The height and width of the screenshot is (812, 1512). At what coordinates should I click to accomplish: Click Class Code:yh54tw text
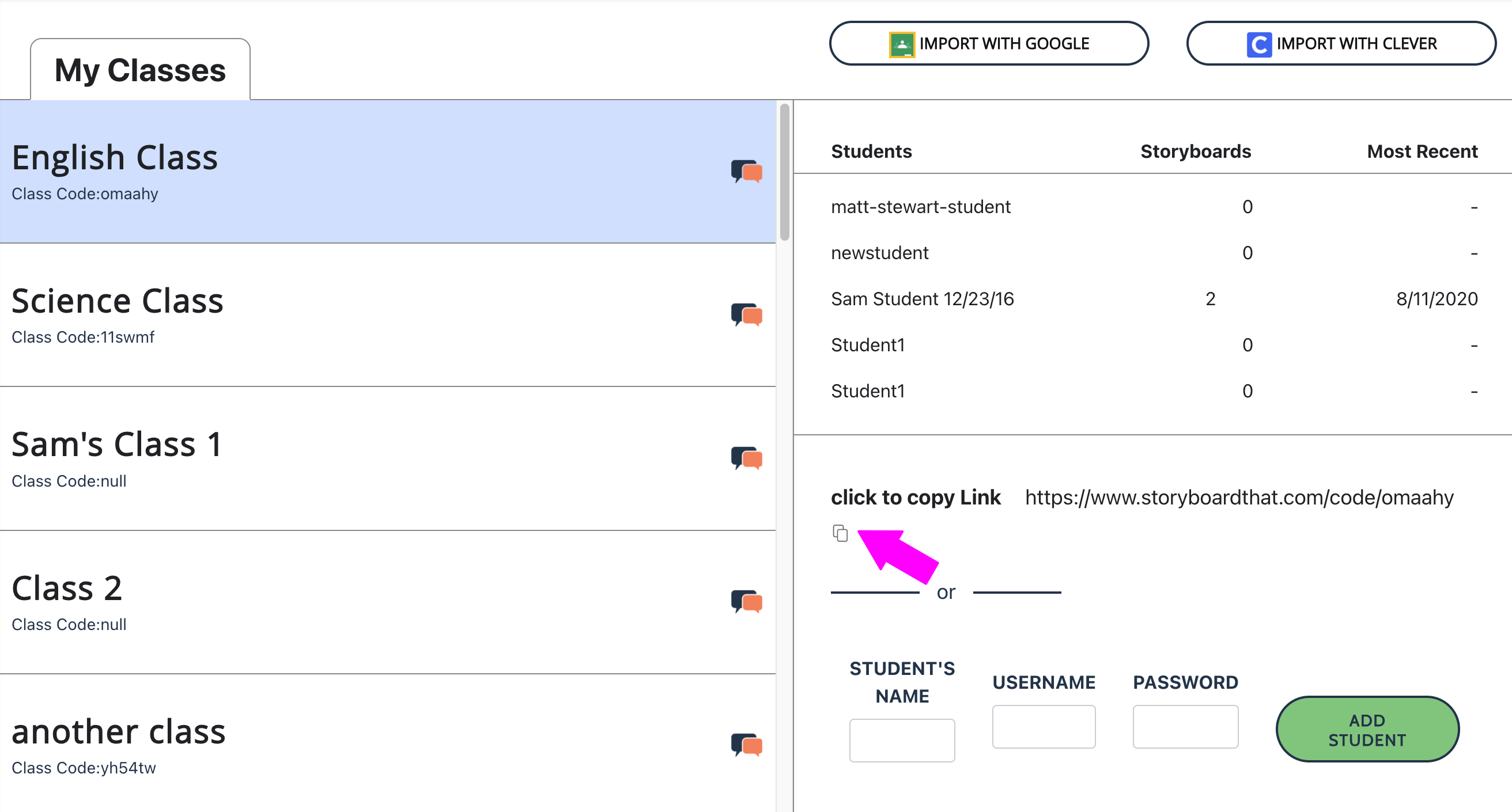point(84,768)
